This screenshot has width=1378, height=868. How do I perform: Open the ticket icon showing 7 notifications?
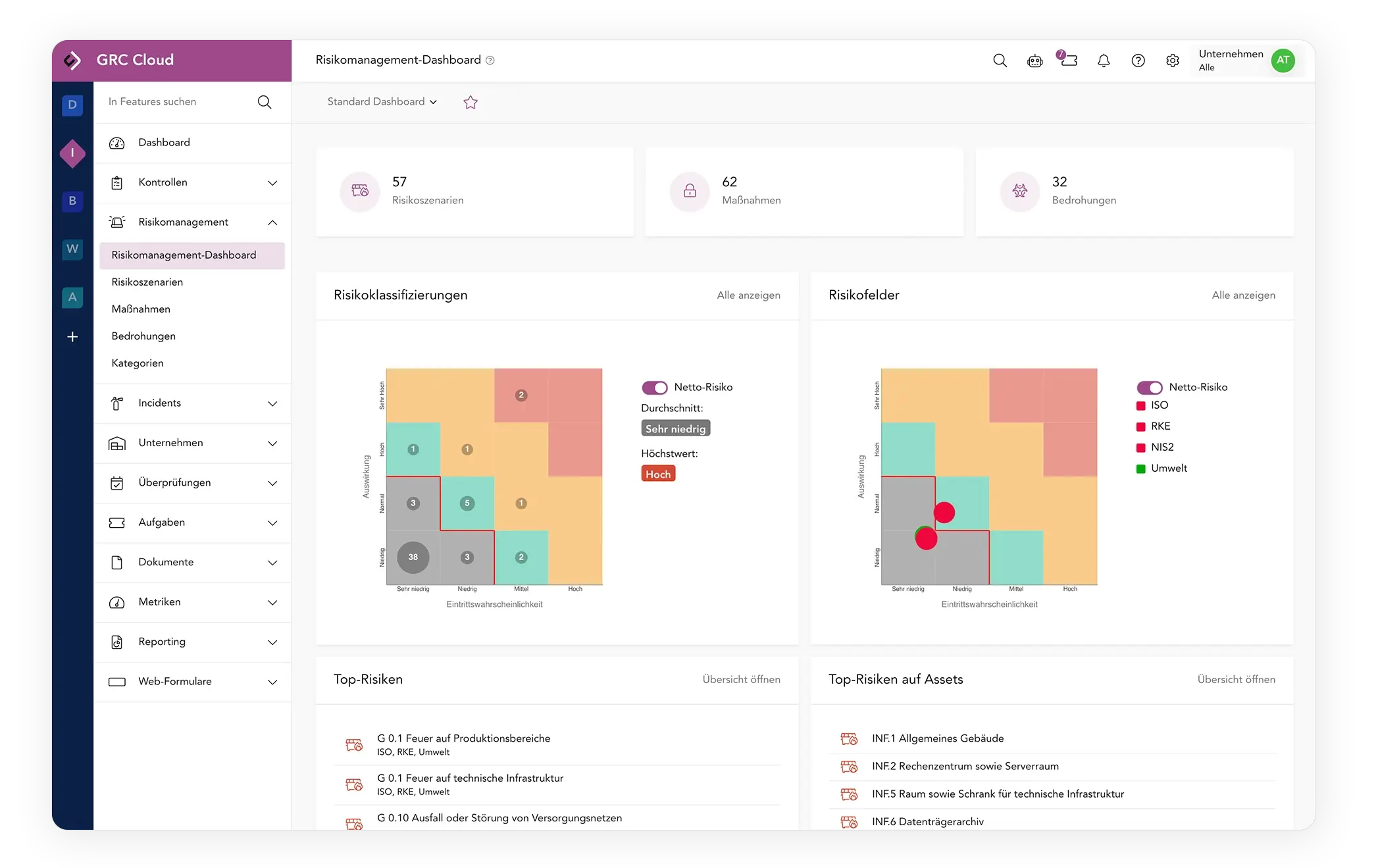pos(1070,61)
